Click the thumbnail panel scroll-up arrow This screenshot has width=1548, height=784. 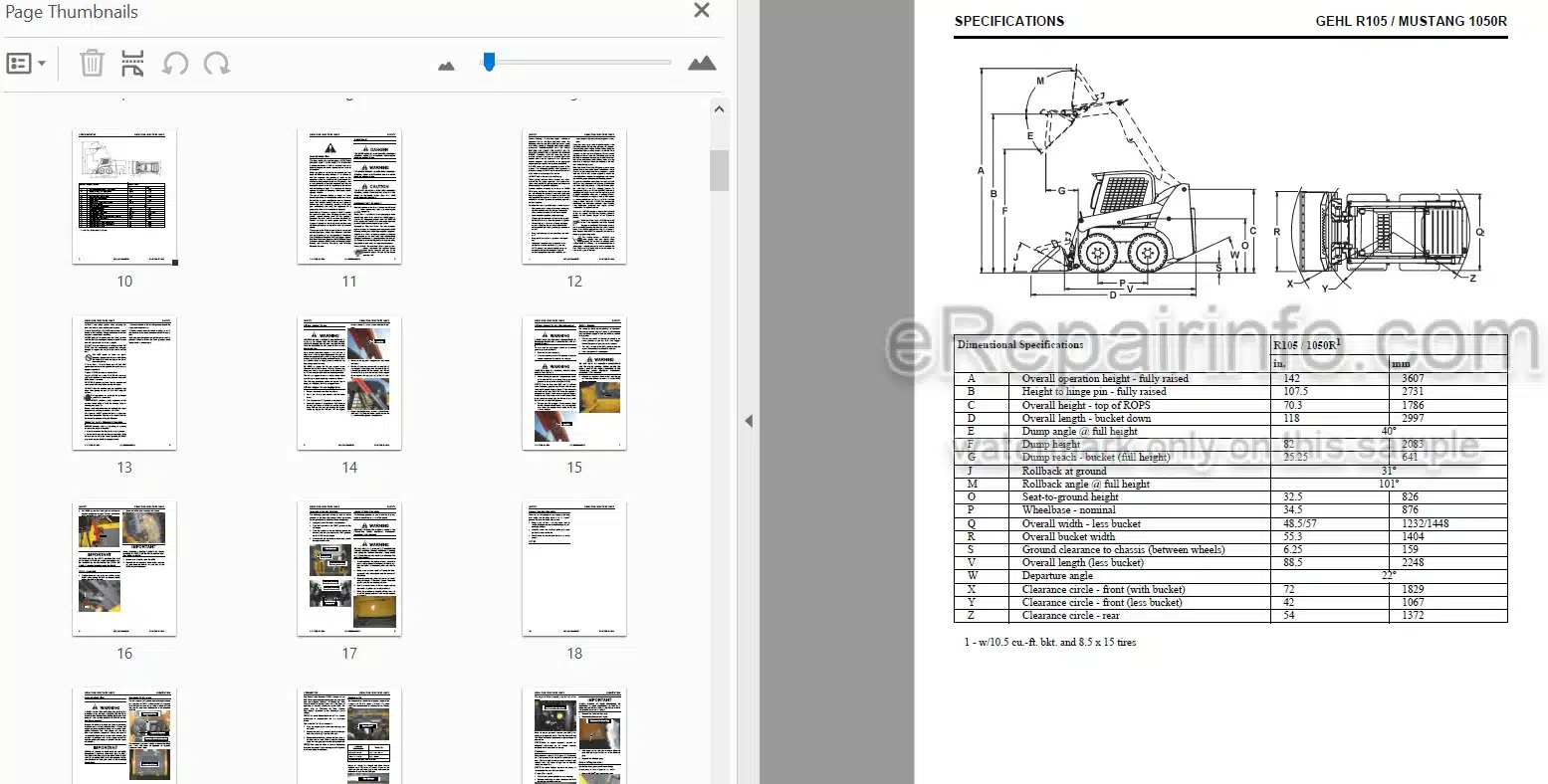point(720,109)
